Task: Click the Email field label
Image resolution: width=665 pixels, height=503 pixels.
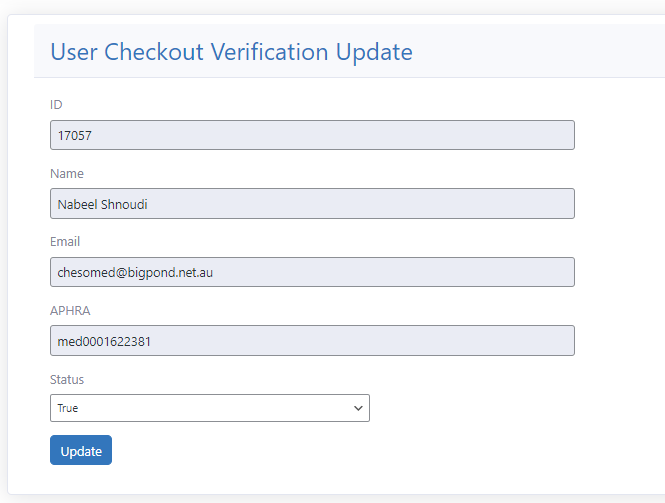Action: (x=65, y=242)
